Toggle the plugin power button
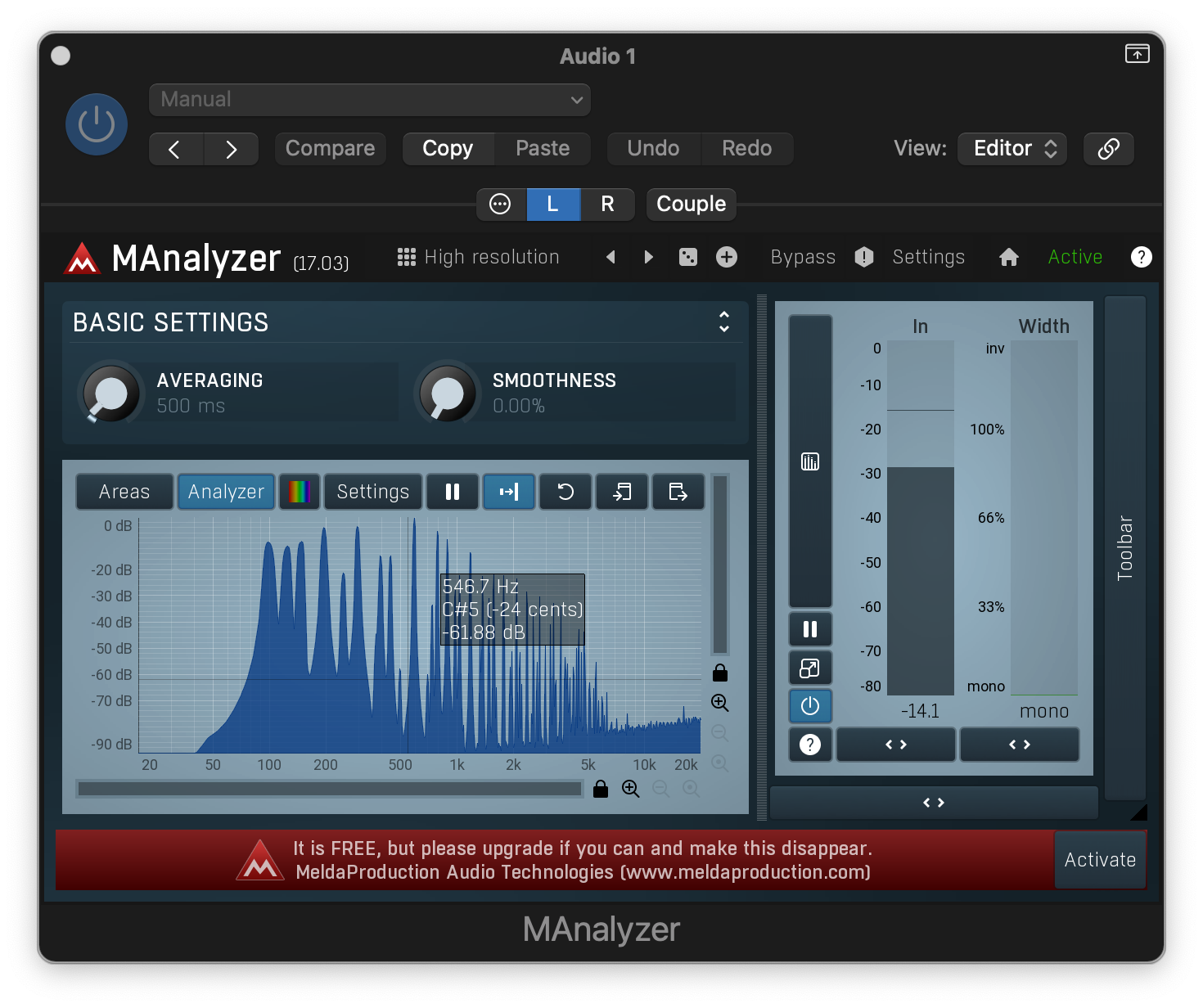 tap(97, 124)
